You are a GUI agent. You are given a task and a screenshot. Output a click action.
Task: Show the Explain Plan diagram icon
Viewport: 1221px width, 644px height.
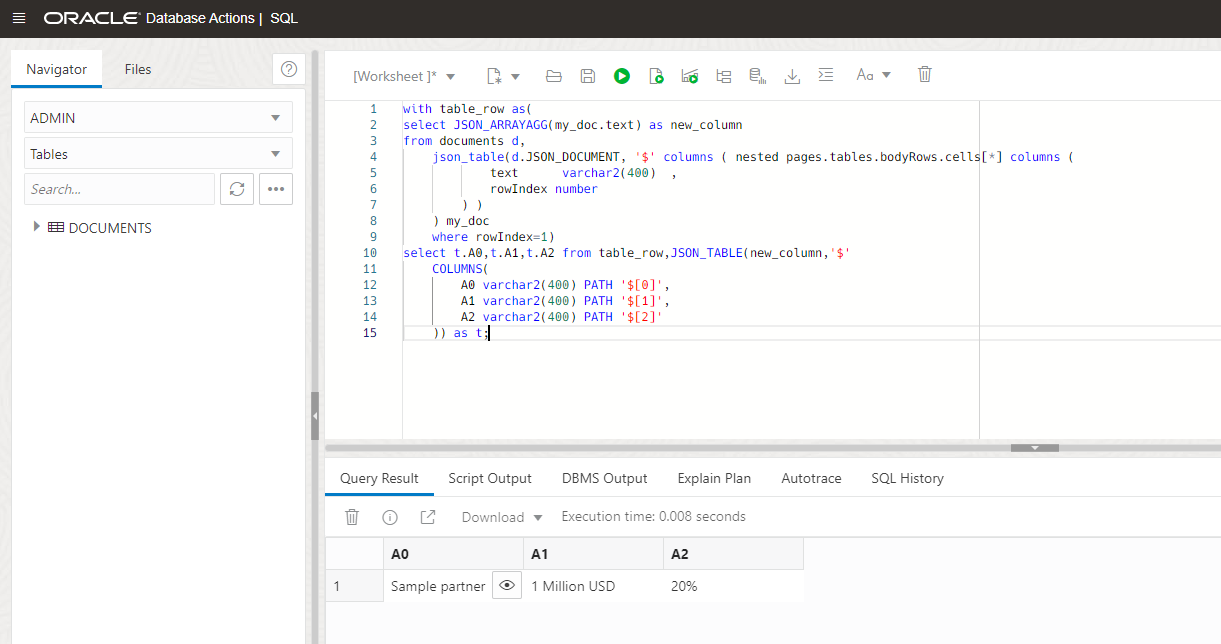689,75
